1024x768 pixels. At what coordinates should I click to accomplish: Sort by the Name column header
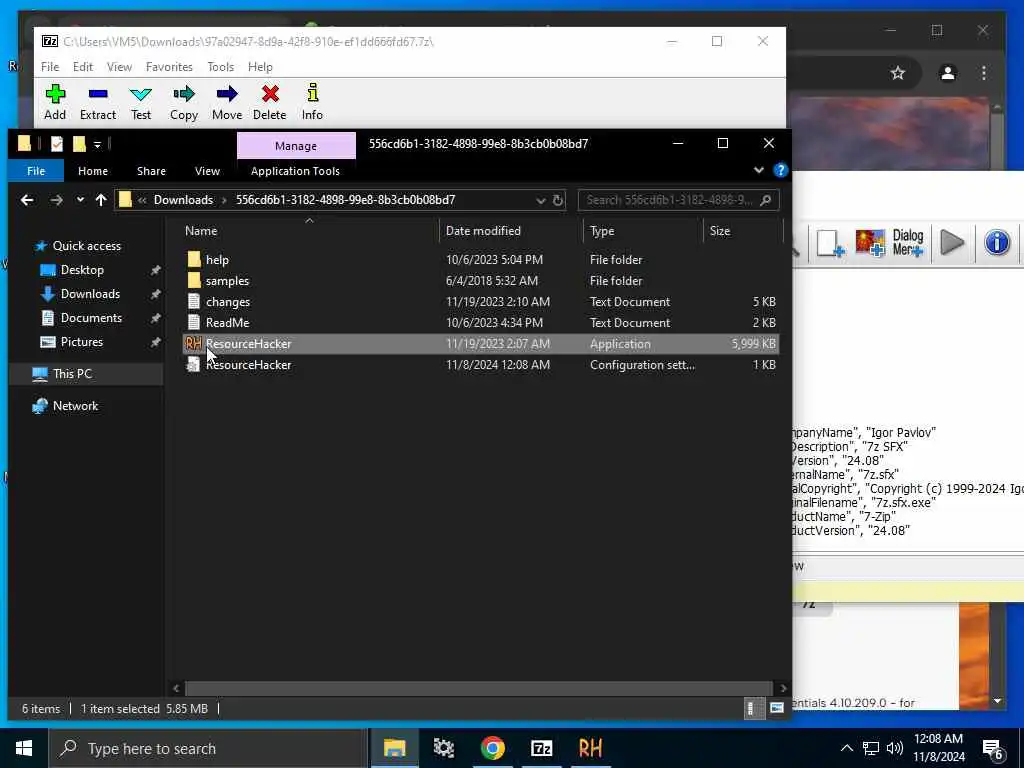[200, 231]
